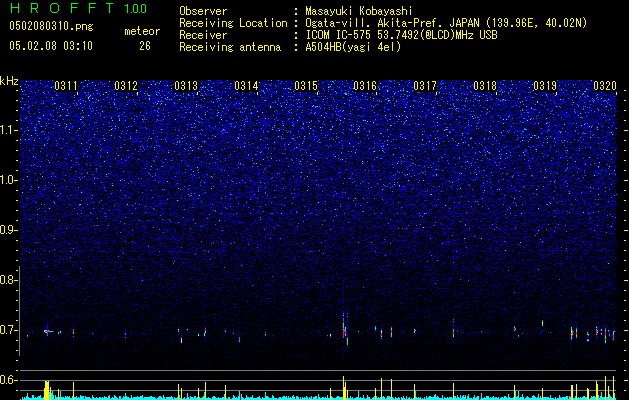This screenshot has height=400, width=629.
Task: Click the 0312 time marker
Action: click(x=126, y=86)
